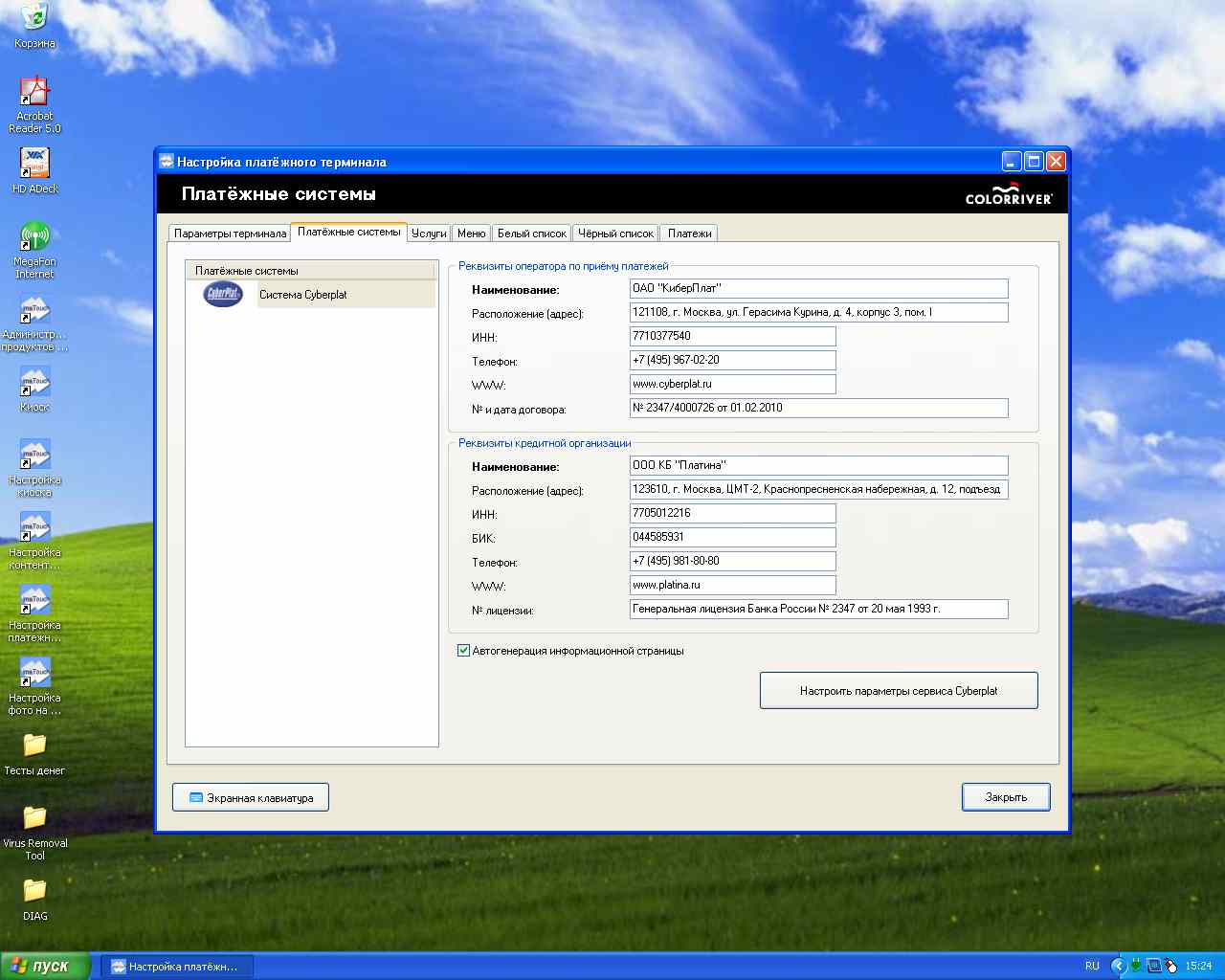The image size is (1225, 980).
Task: Toggle Автогенерация информационной страницы checkbox
Action: 464,651
